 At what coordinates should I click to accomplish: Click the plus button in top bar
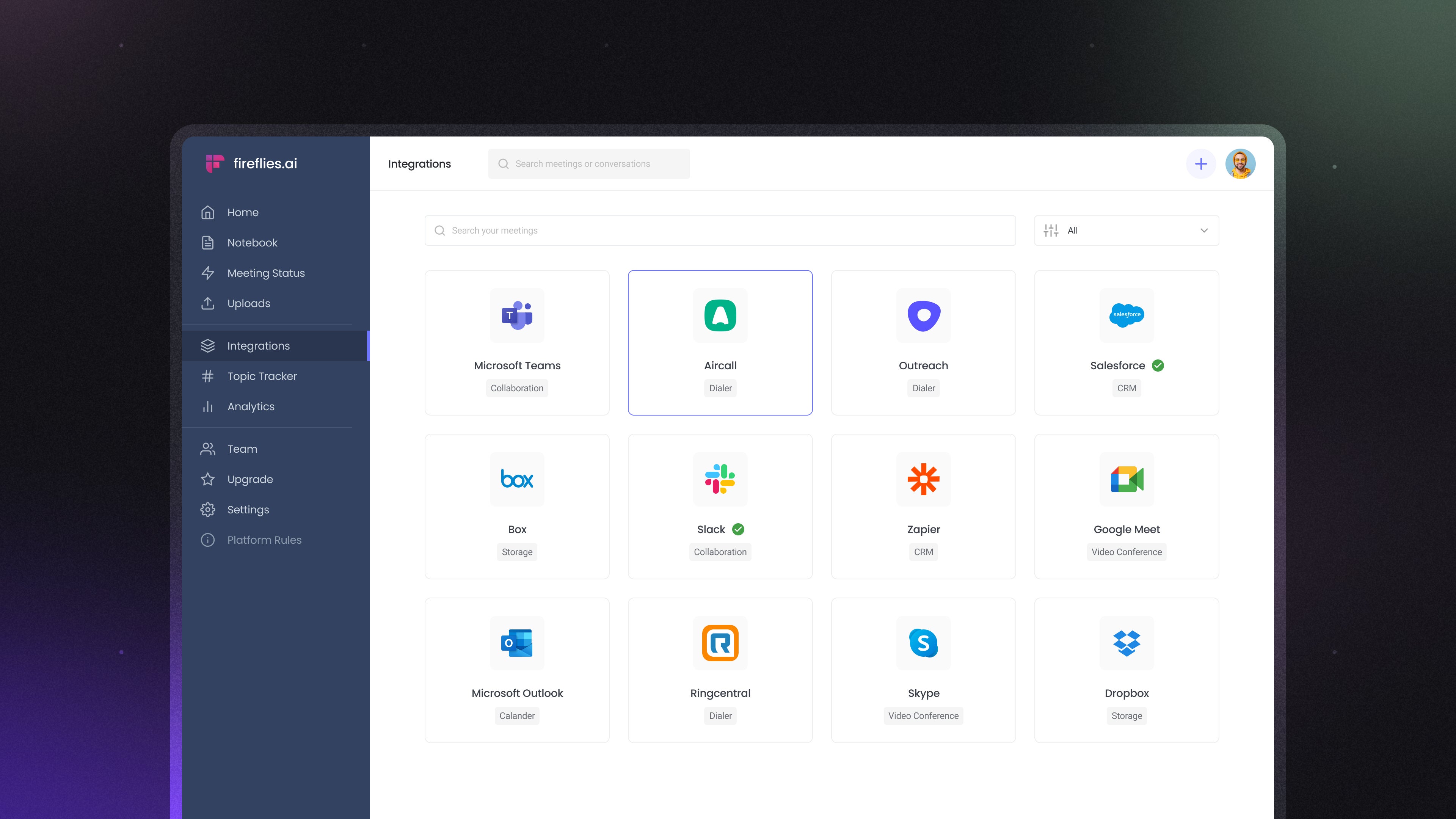pyautogui.click(x=1201, y=163)
